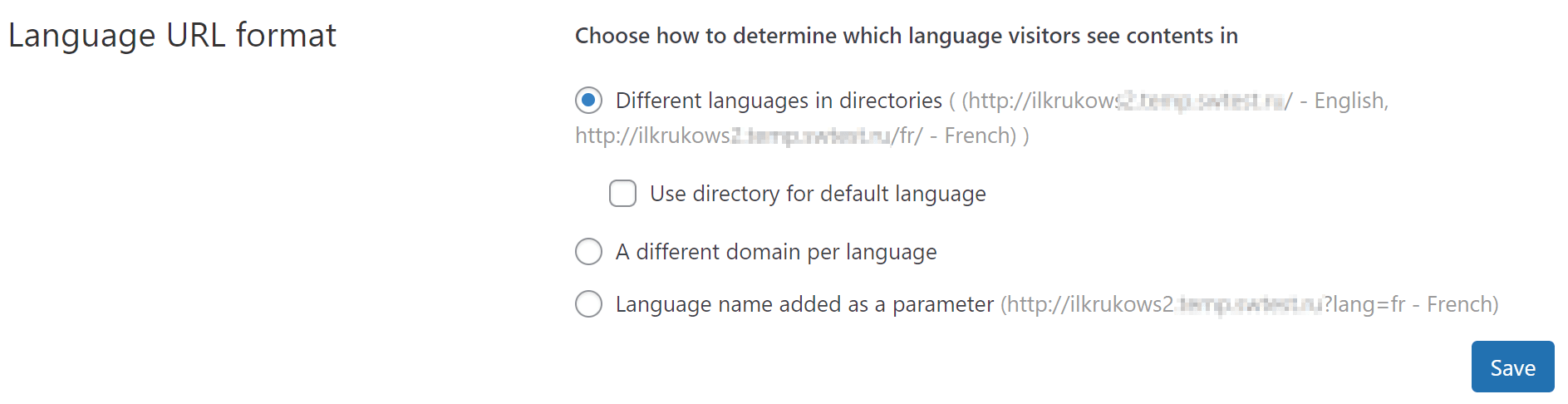
Task: Select the "Different languages in directories" radio button
Action: [588, 101]
